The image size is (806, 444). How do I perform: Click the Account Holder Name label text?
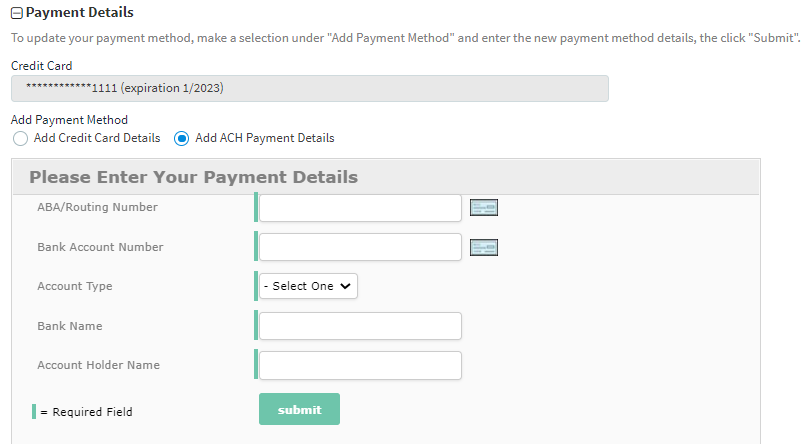[98, 365]
